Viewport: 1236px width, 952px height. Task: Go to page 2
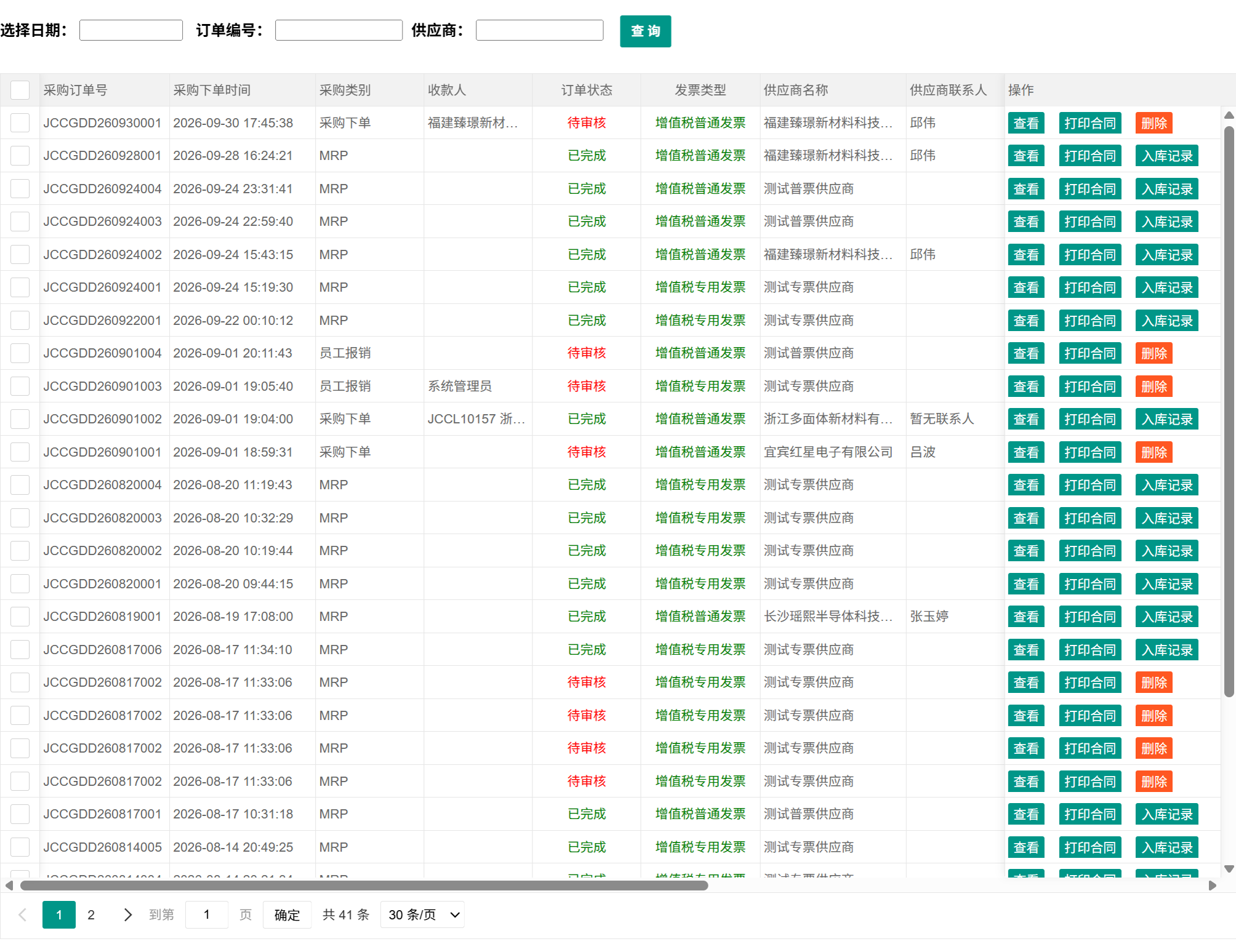(91, 914)
